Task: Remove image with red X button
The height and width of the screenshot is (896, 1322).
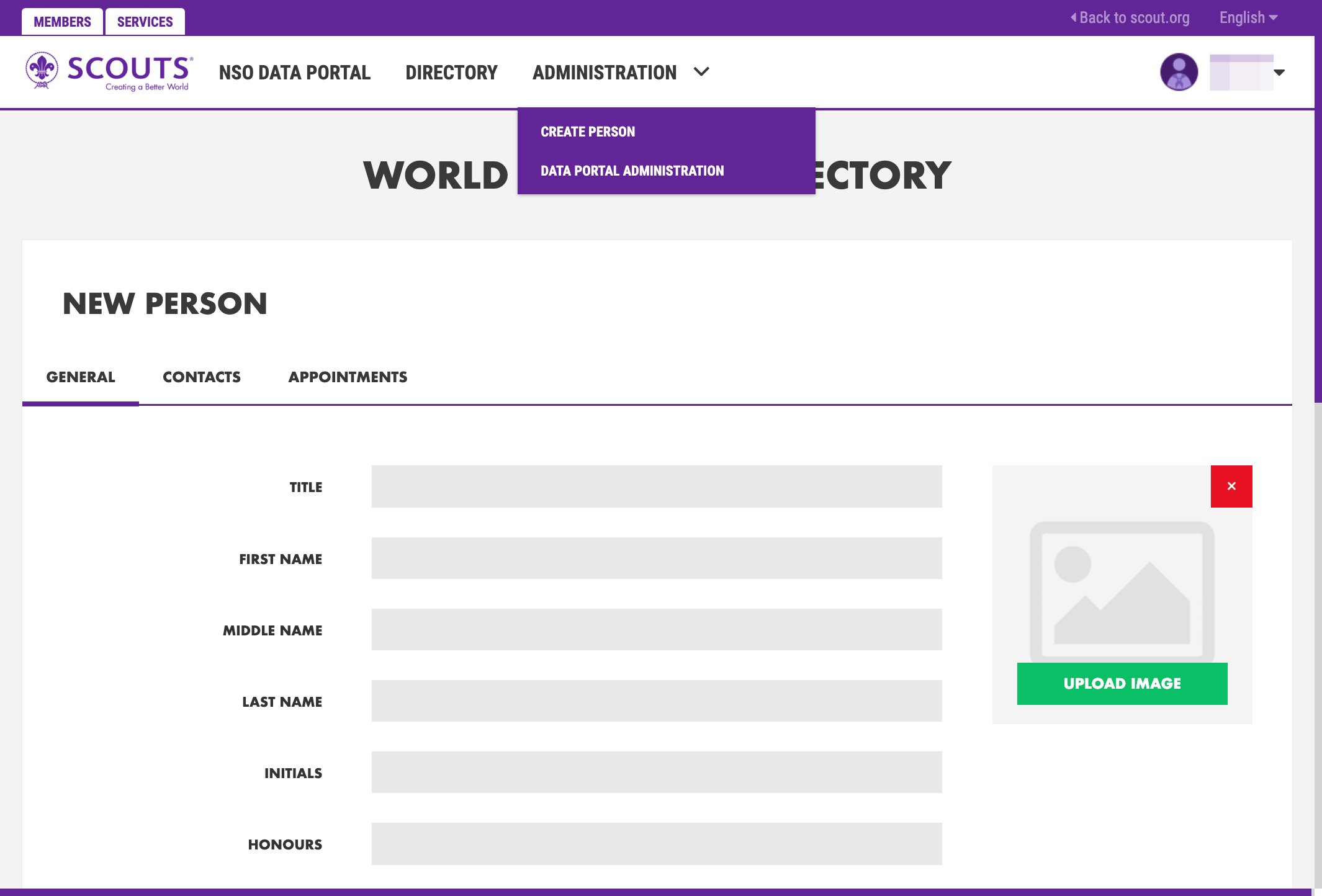Action: point(1231,486)
